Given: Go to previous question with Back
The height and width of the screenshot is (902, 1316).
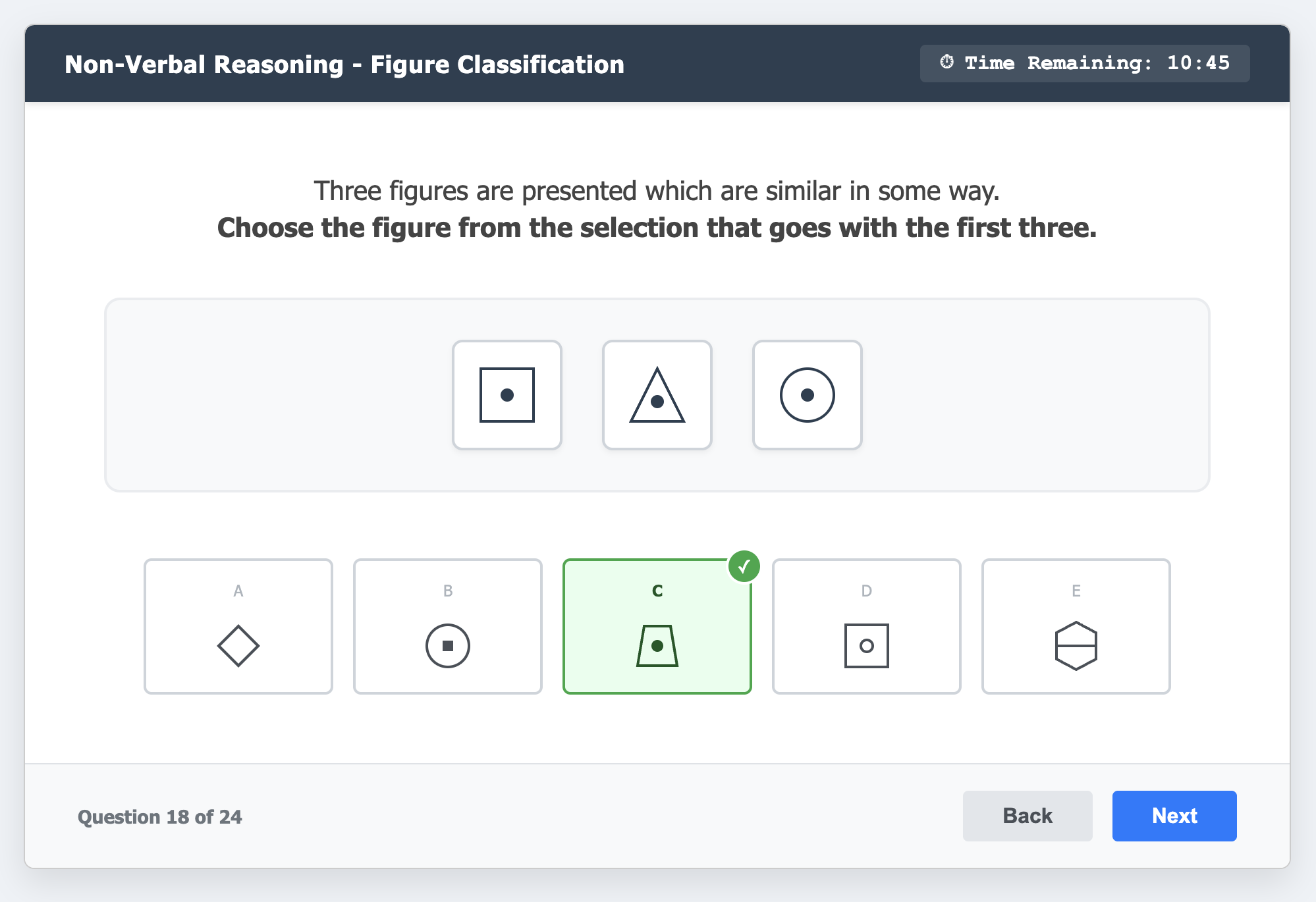Looking at the screenshot, I should point(1027,816).
